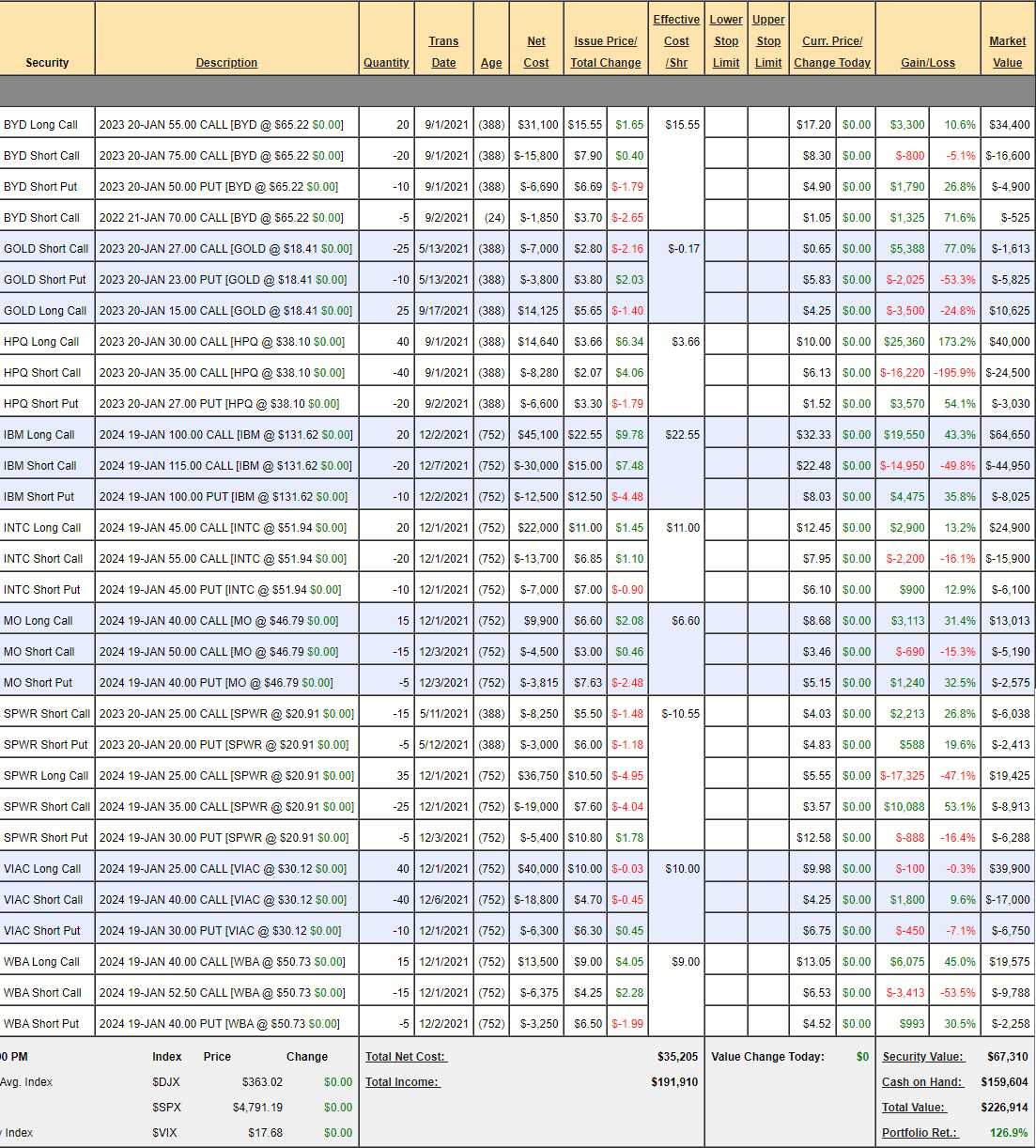This screenshot has width=1036, height=1148.
Task: Sort by the Gain/Loss column header
Action: tap(928, 63)
